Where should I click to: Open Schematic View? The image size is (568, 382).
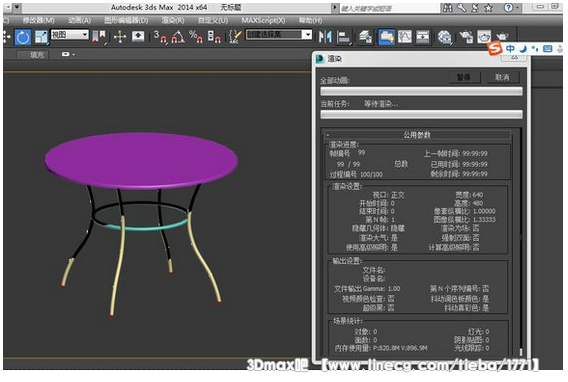pyautogui.click(x=422, y=37)
